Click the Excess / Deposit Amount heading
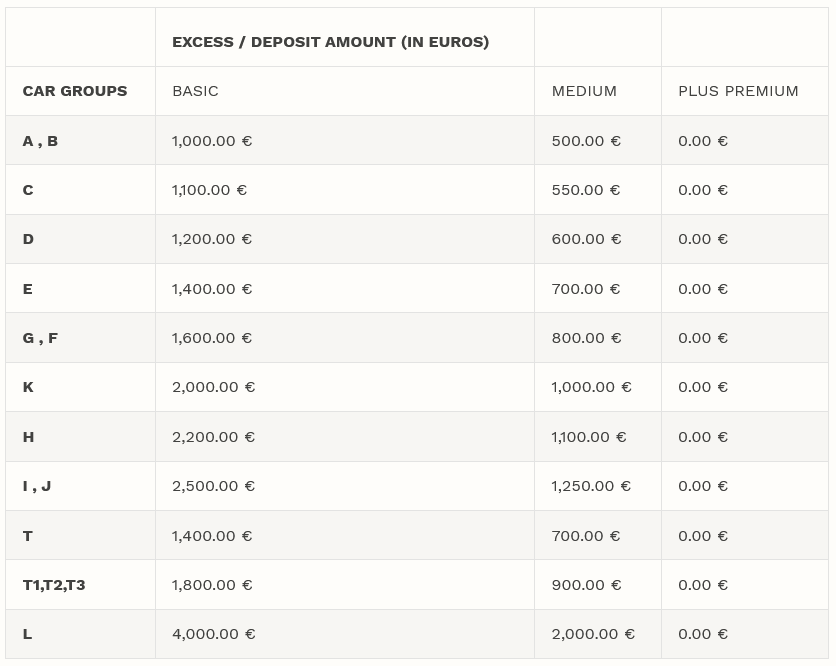 (x=330, y=42)
